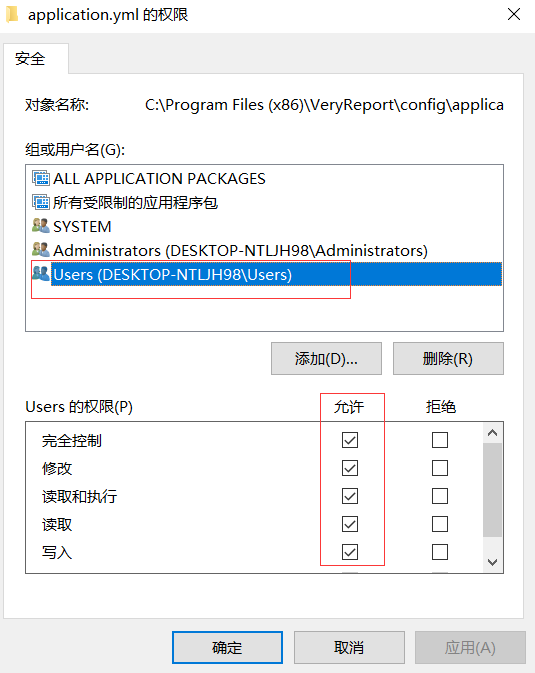Check the 读取和执行 deny checkbox

(x=440, y=496)
